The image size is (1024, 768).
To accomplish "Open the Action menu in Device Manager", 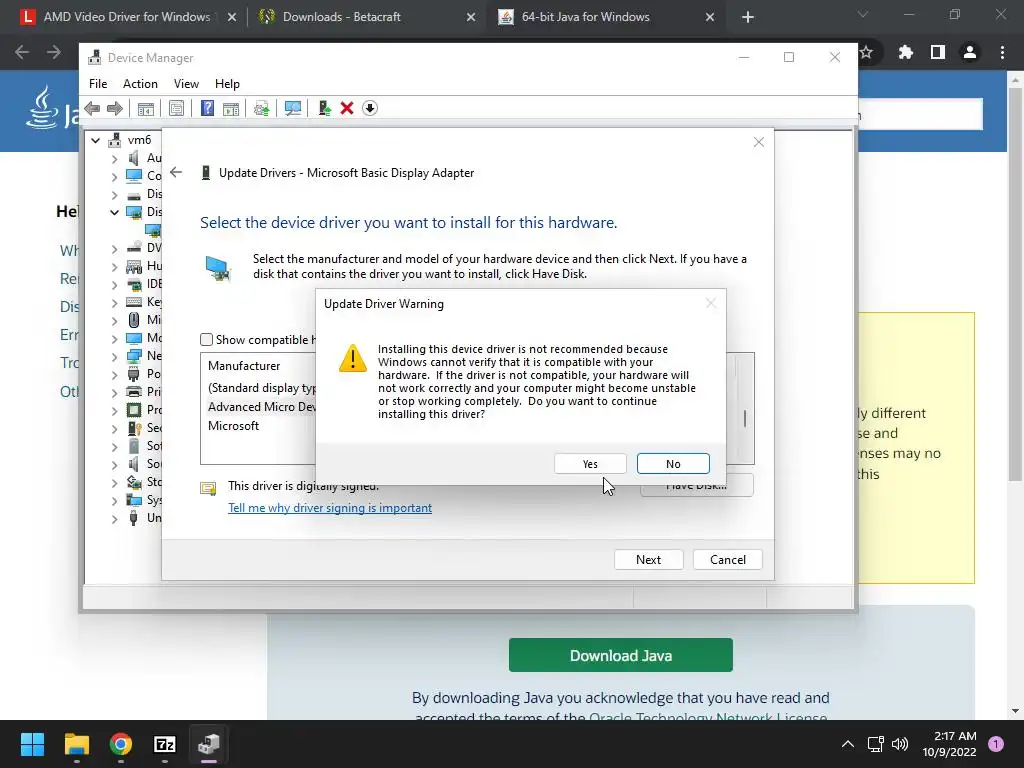I will click(x=140, y=84).
